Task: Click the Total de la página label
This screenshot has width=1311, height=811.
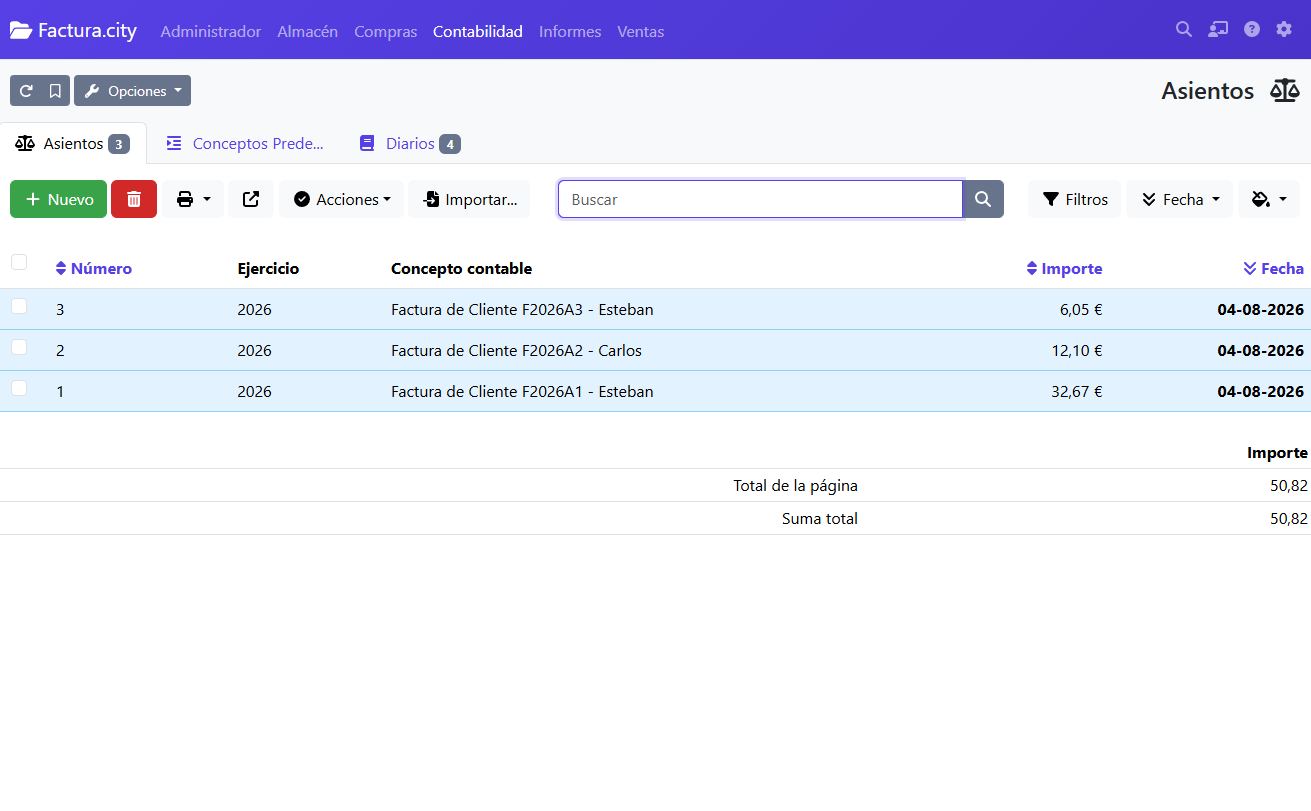Action: [795, 486]
